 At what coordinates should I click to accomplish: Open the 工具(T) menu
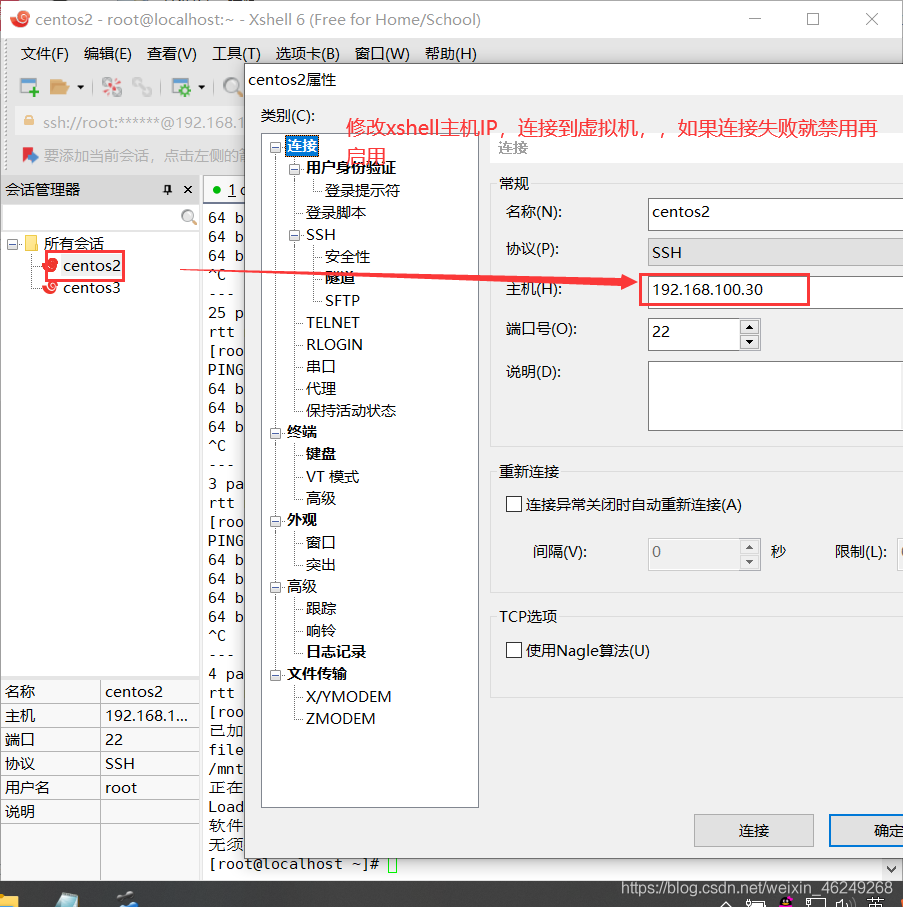tap(236, 54)
